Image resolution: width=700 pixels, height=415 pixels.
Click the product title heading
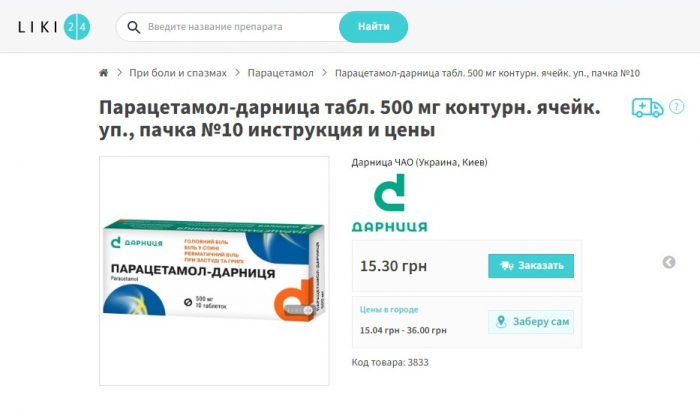tap(350, 119)
